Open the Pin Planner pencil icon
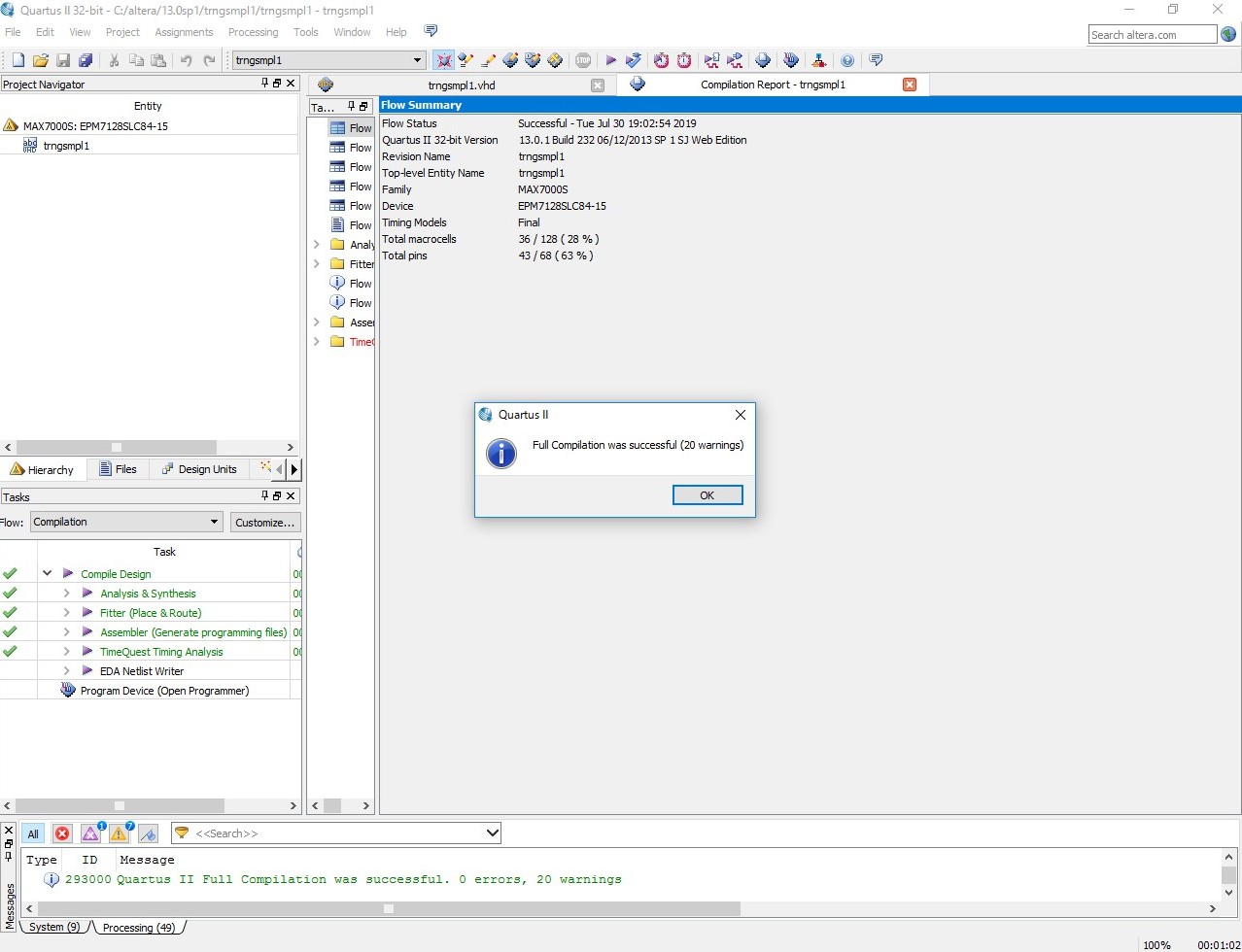Screen dimensions: 1242x952 488,60
